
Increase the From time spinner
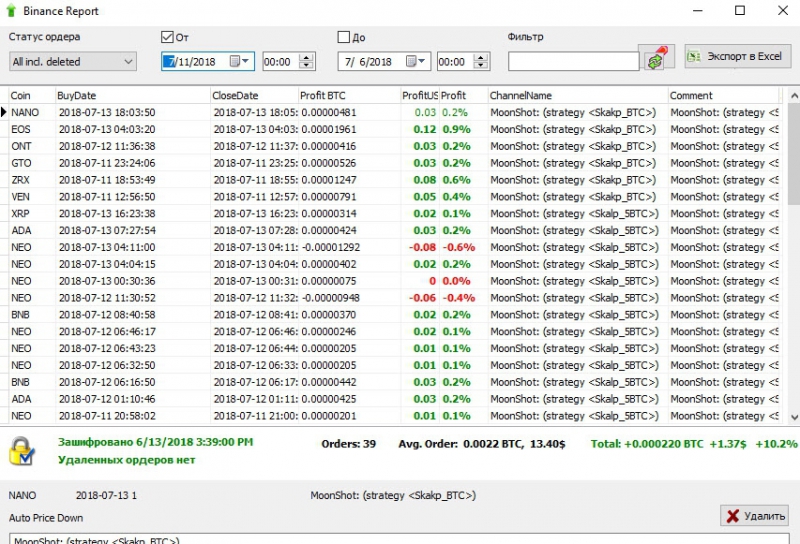pos(306,57)
